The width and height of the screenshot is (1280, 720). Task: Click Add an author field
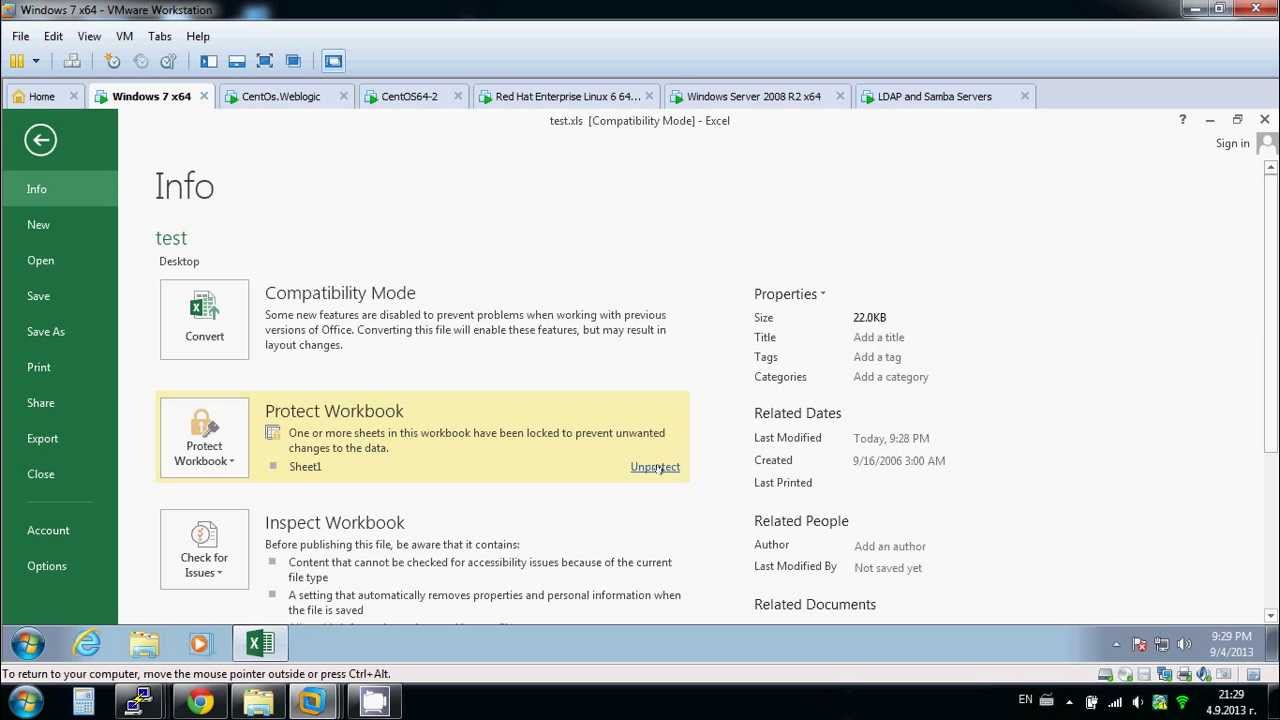[890, 547]
